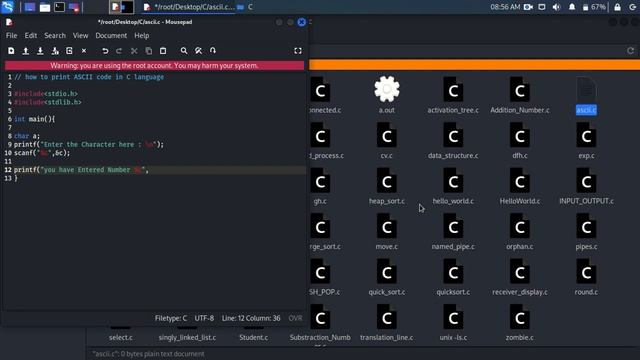Open the Document menu

111,36
